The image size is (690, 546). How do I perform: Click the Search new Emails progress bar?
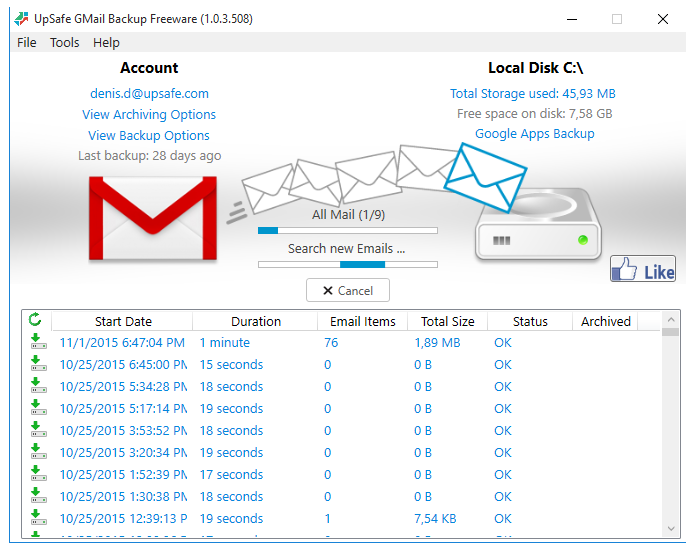click(348, 264)
